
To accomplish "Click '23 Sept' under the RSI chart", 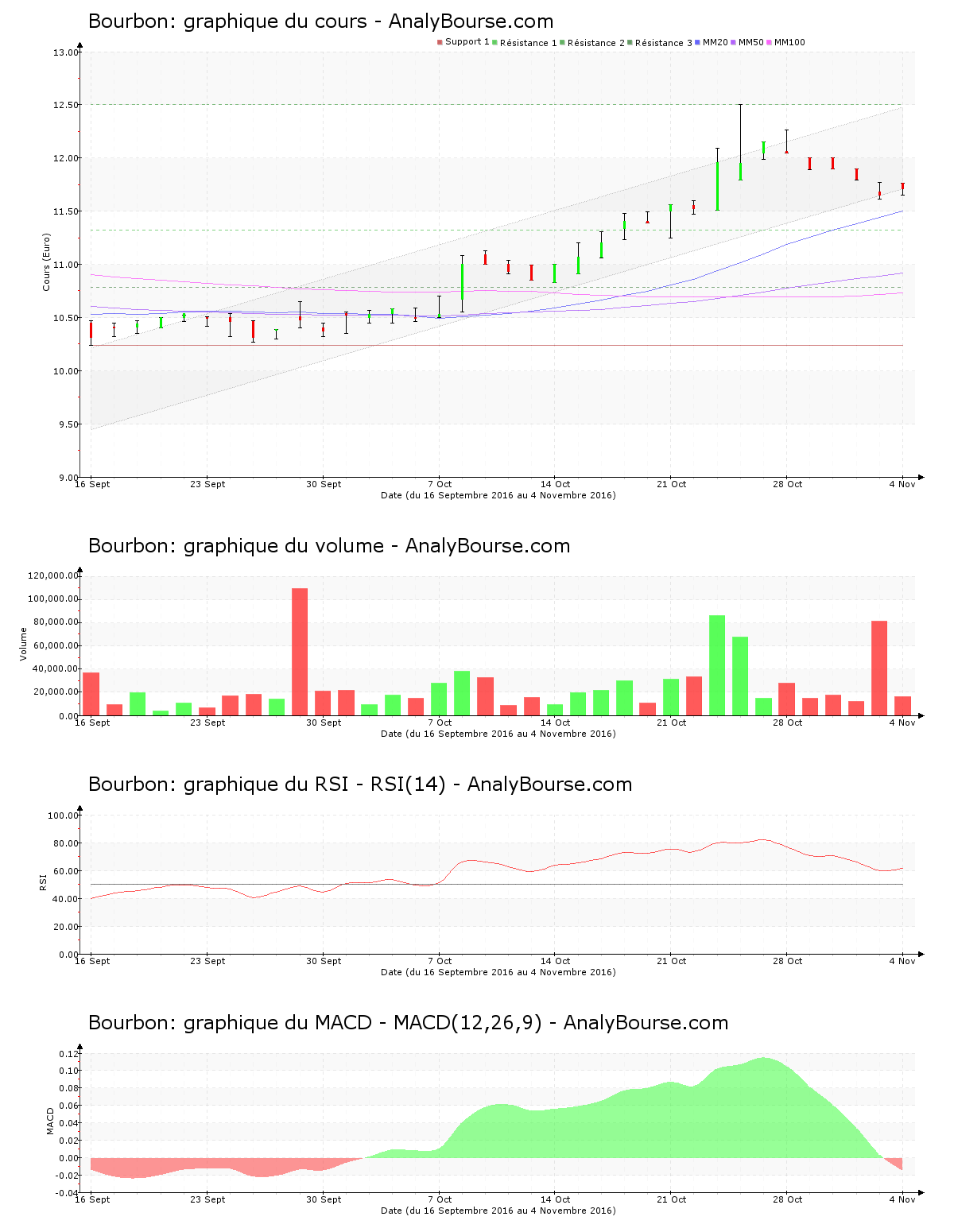I will point(207,961).
